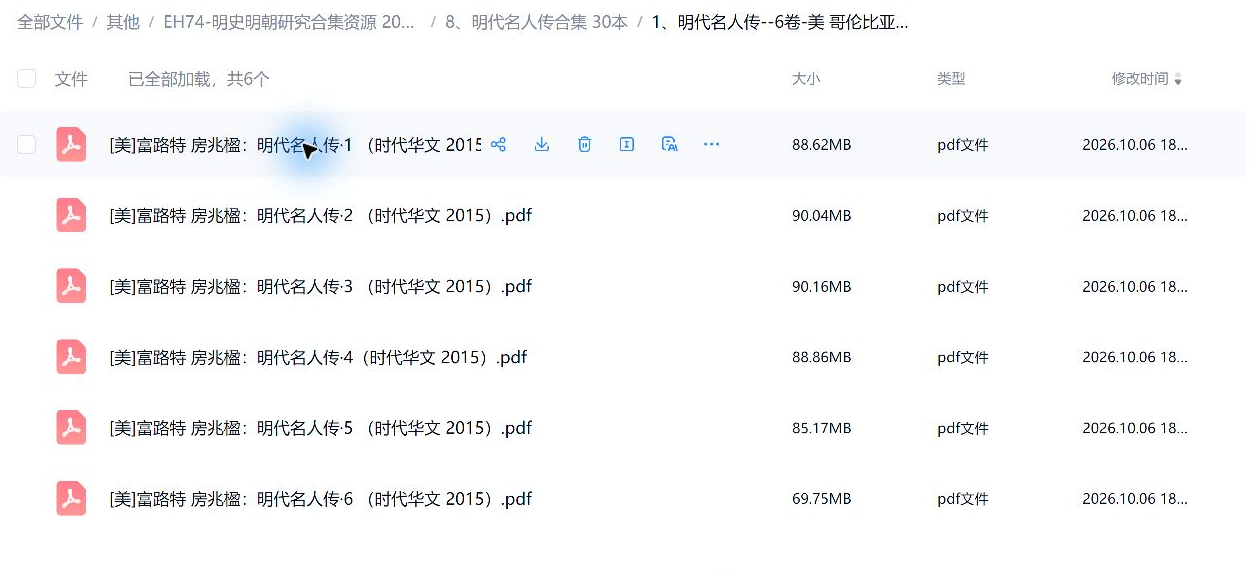Click the 已全部加载，共6个 label
The image size is (1250, 576).
click(x=198, y=78)
